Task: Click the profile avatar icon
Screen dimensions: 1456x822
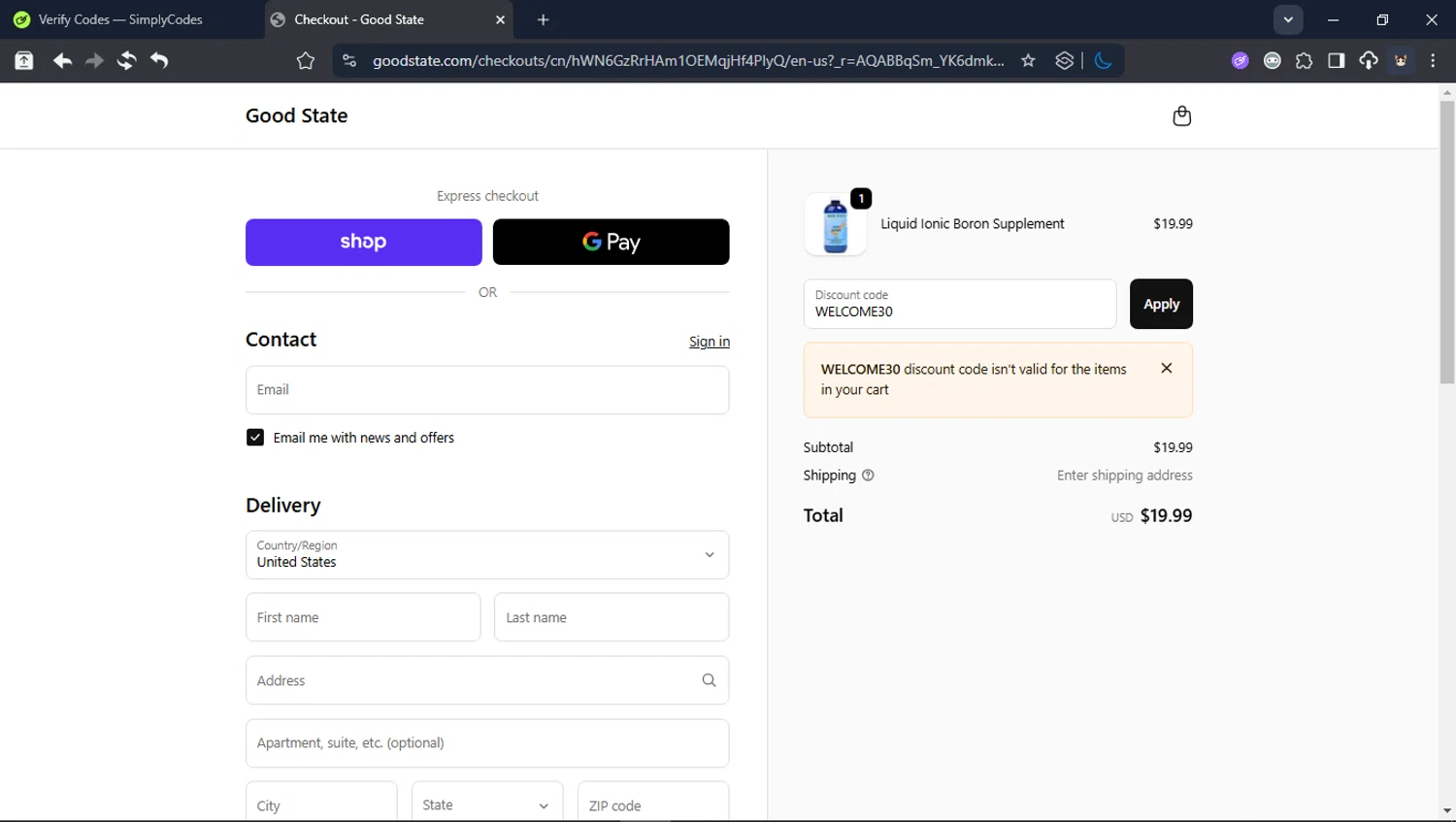Action: pos(1401,60)
